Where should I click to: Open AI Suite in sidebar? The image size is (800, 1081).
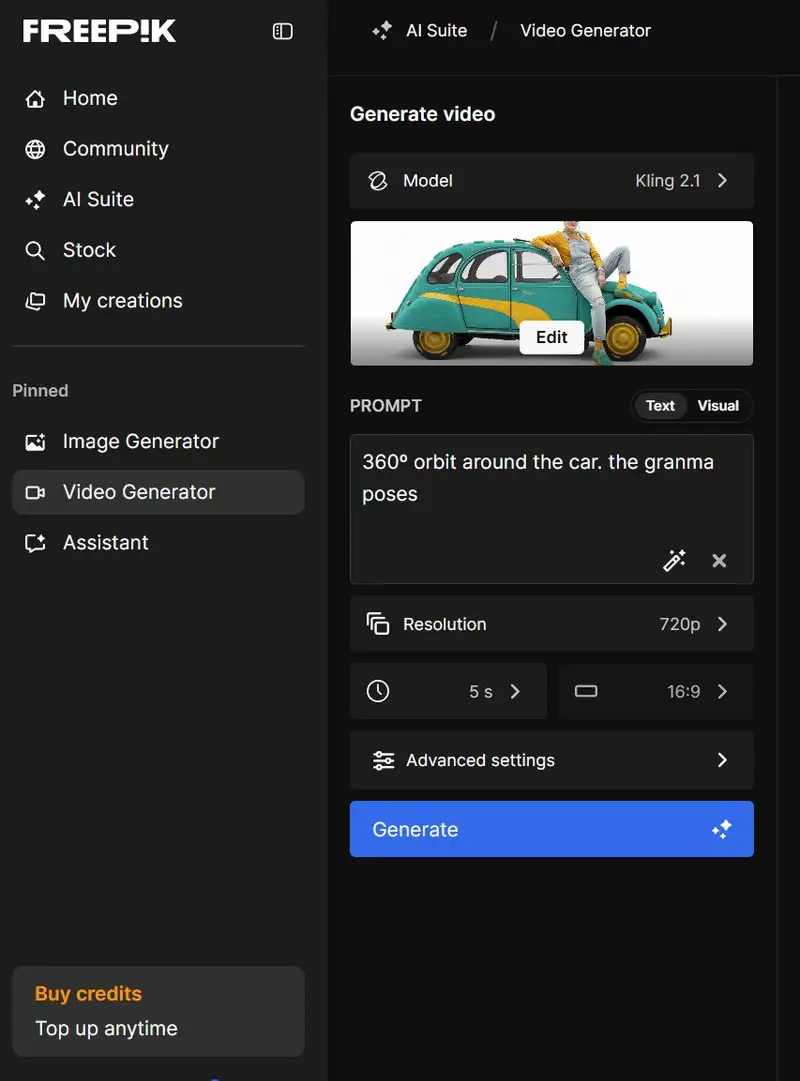coord(99,200)
